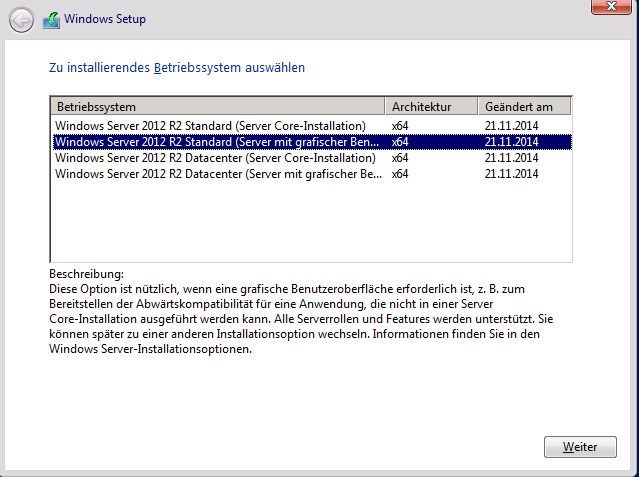The height and width of the screenshot is (477, 639).
Task: Click the heading Zu installierendes Betriebssystem auswählen
Action: [177, 68]
